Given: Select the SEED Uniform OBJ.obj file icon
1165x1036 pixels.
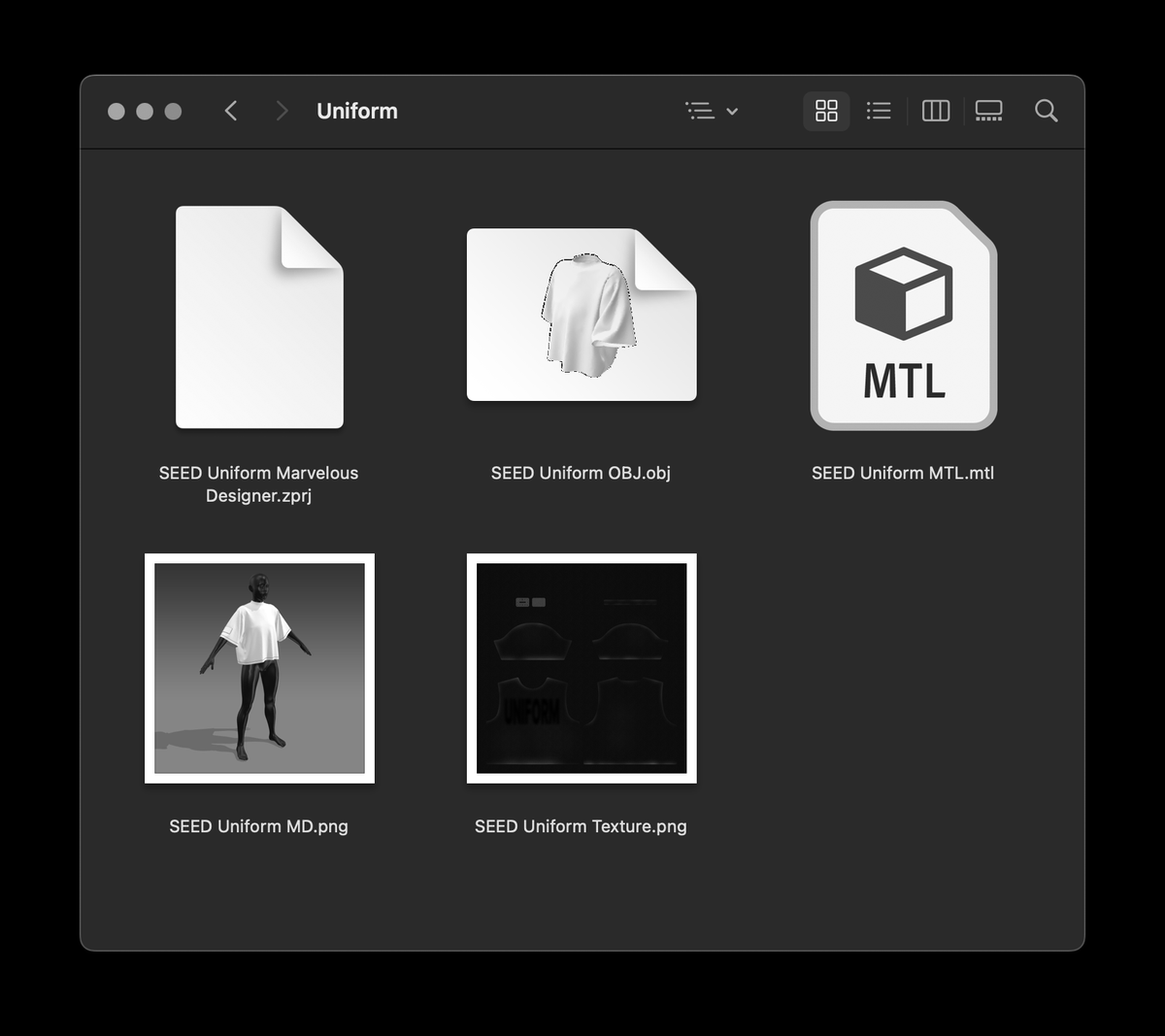Looking at the screenshot, I should (581, 314).
